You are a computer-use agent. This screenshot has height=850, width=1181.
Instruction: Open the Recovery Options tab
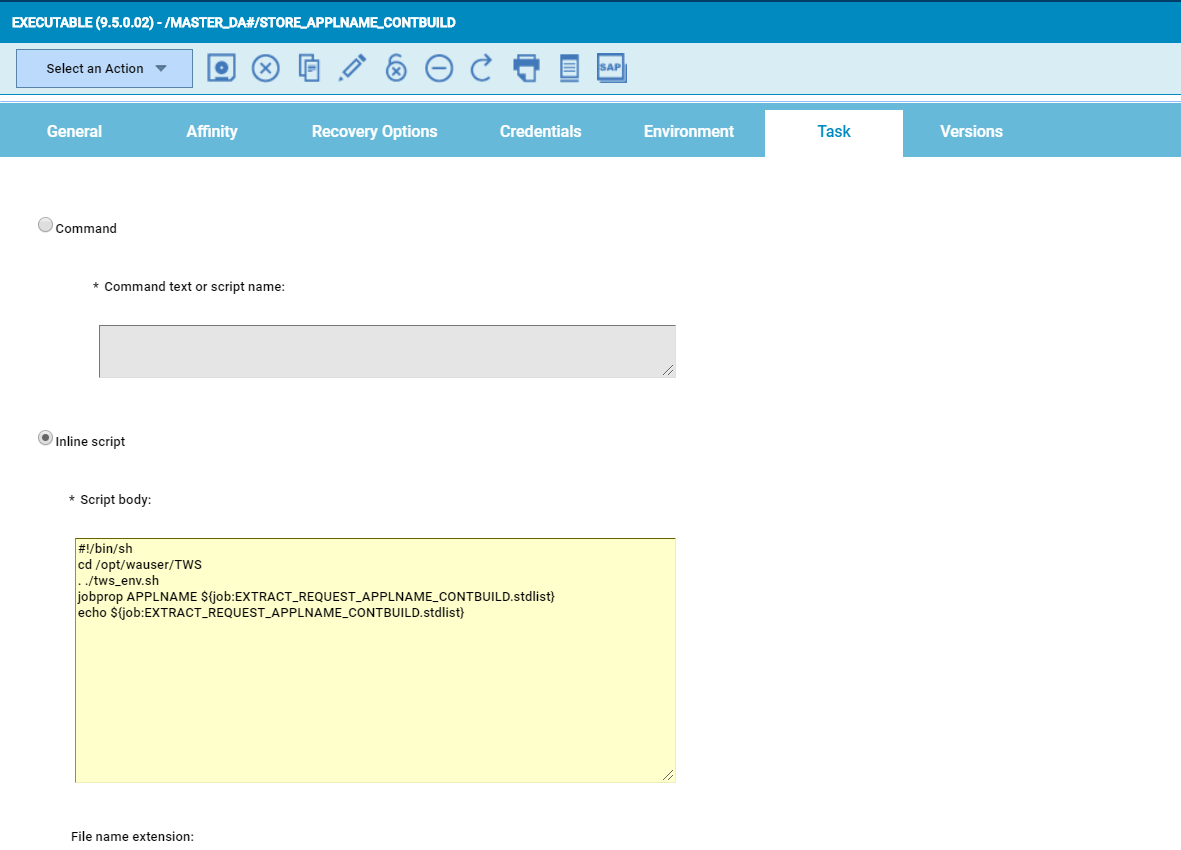click(x=374, y=132)
